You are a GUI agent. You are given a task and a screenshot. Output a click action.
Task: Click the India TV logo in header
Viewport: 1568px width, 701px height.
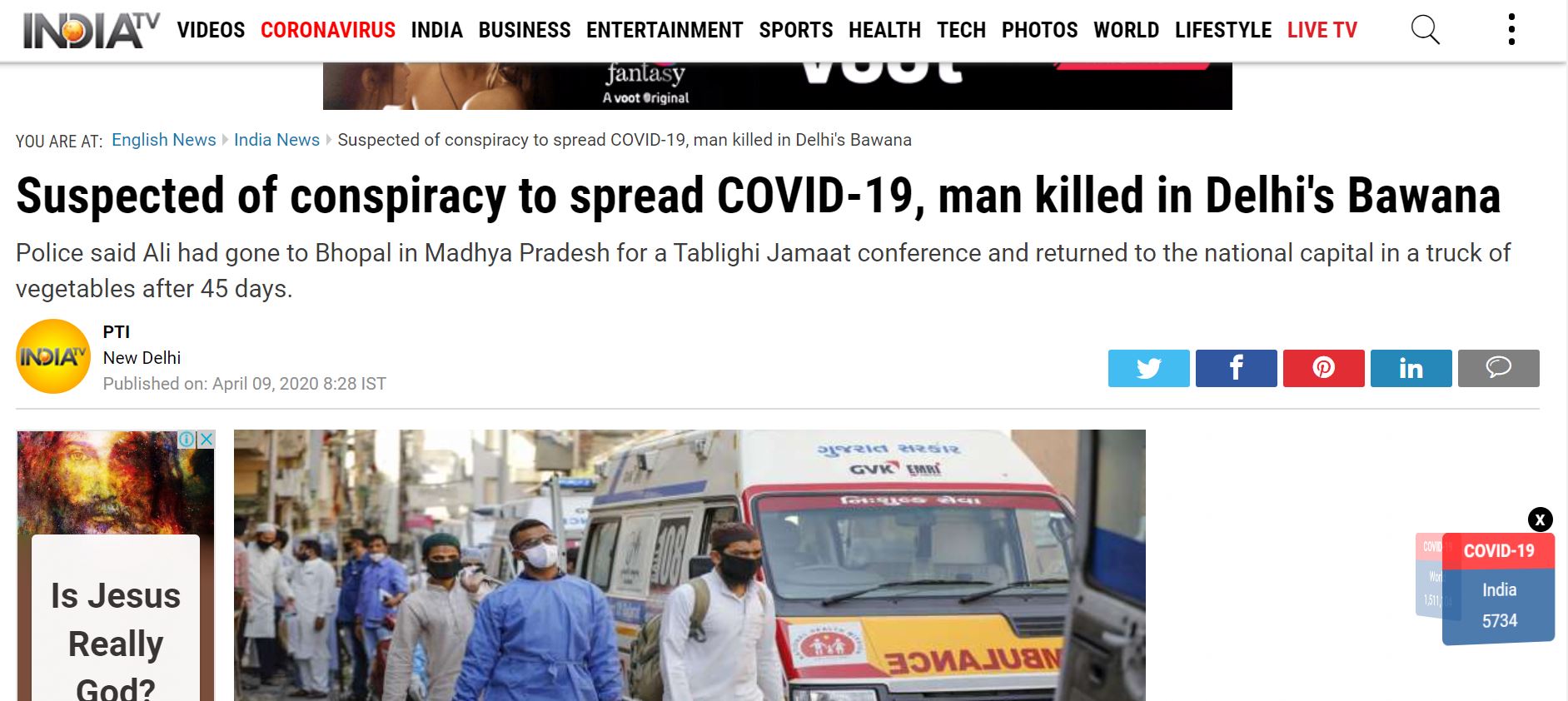click(91, 31)
